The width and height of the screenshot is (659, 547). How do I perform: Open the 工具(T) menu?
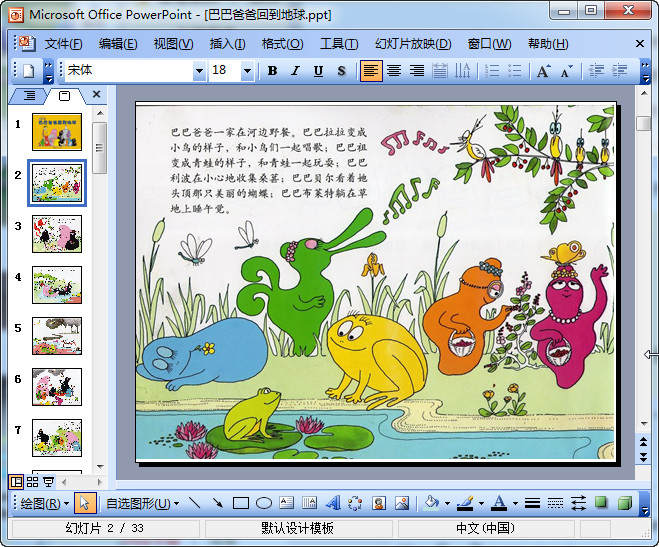339,44
